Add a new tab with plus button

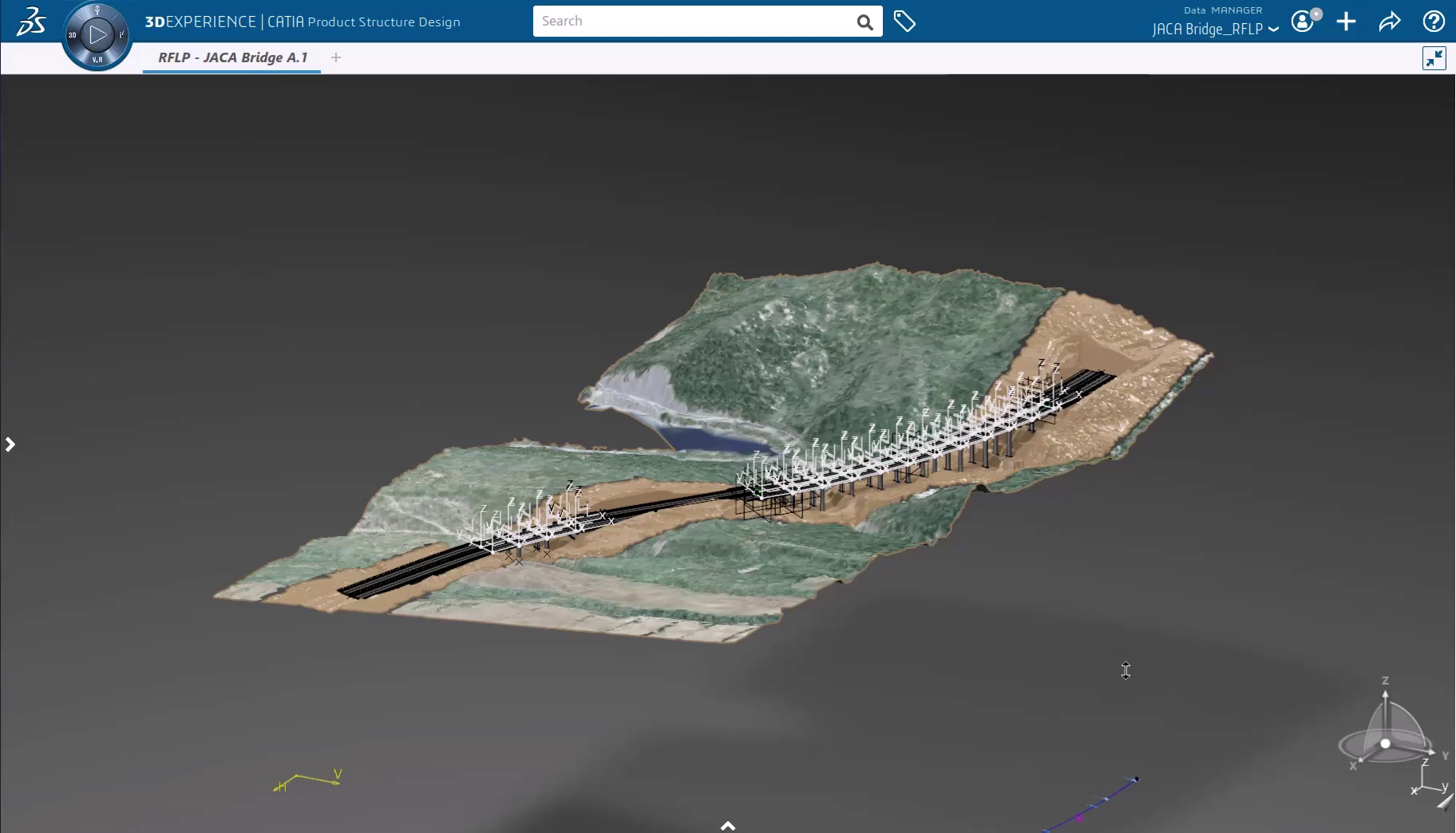336,57
